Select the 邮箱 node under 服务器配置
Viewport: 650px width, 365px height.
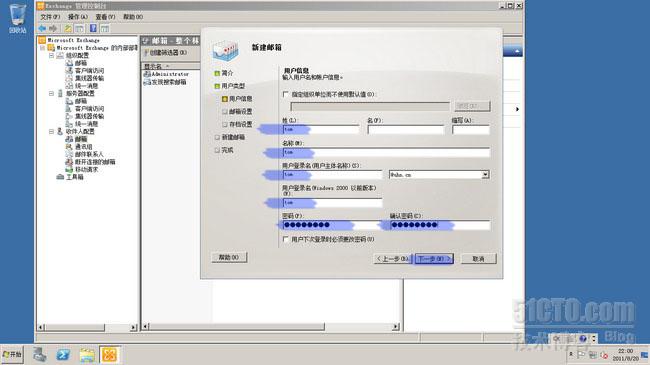pyautogui.click(x=81, y=101)
